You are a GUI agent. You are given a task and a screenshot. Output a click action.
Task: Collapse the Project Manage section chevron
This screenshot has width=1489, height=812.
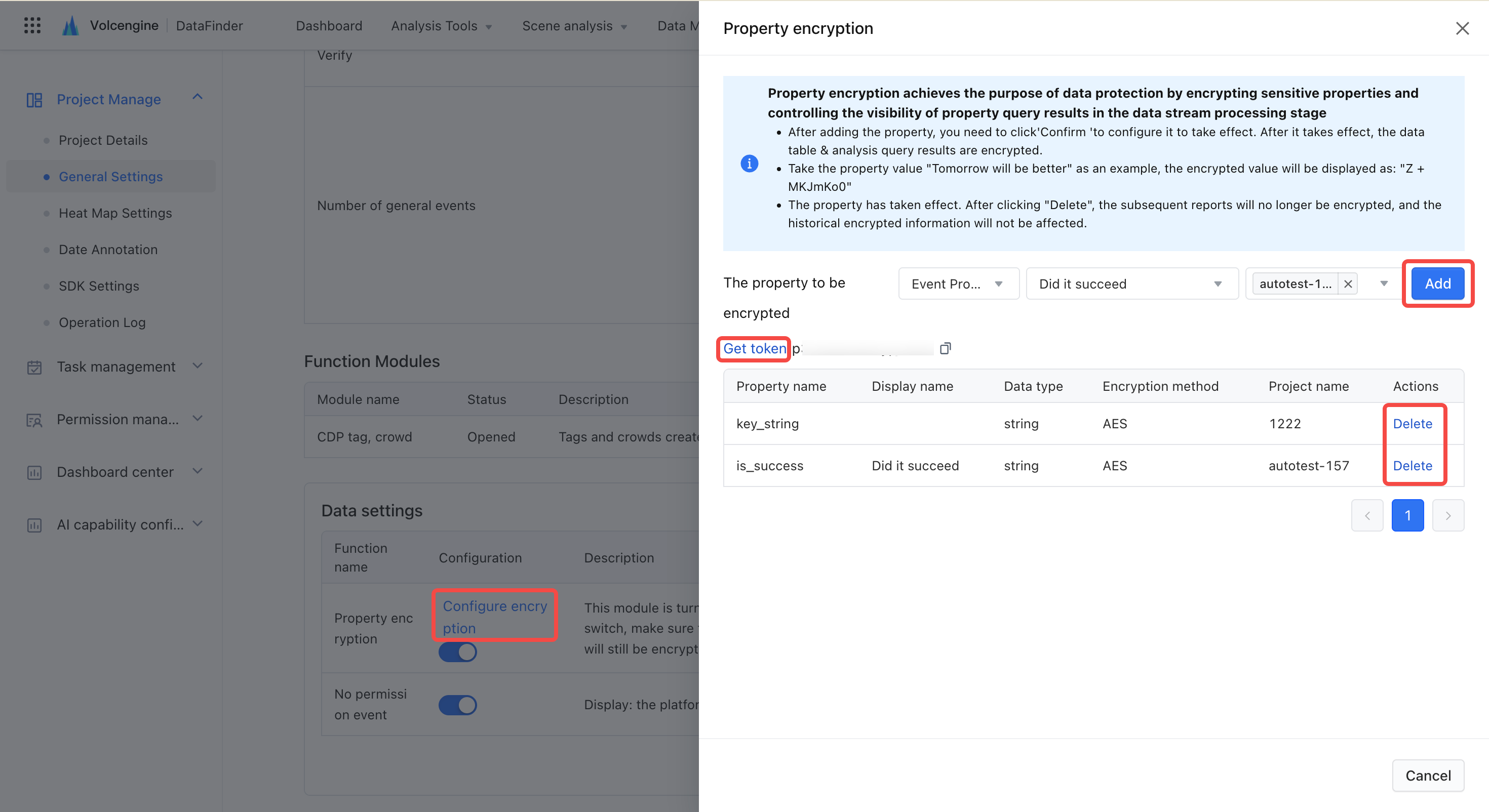pyautogui.click(x=198, y=97)
